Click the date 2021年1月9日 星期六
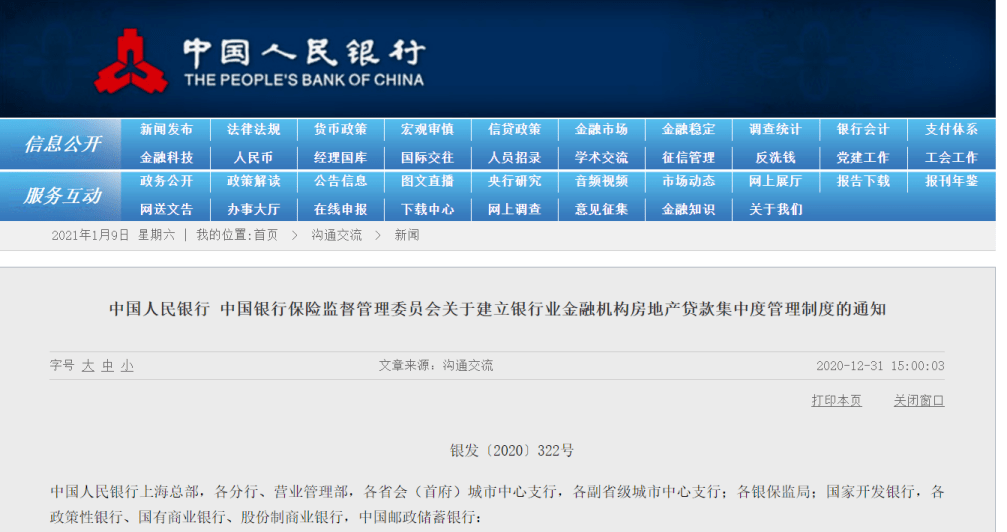1007x532 pixels. click(113, 235)
